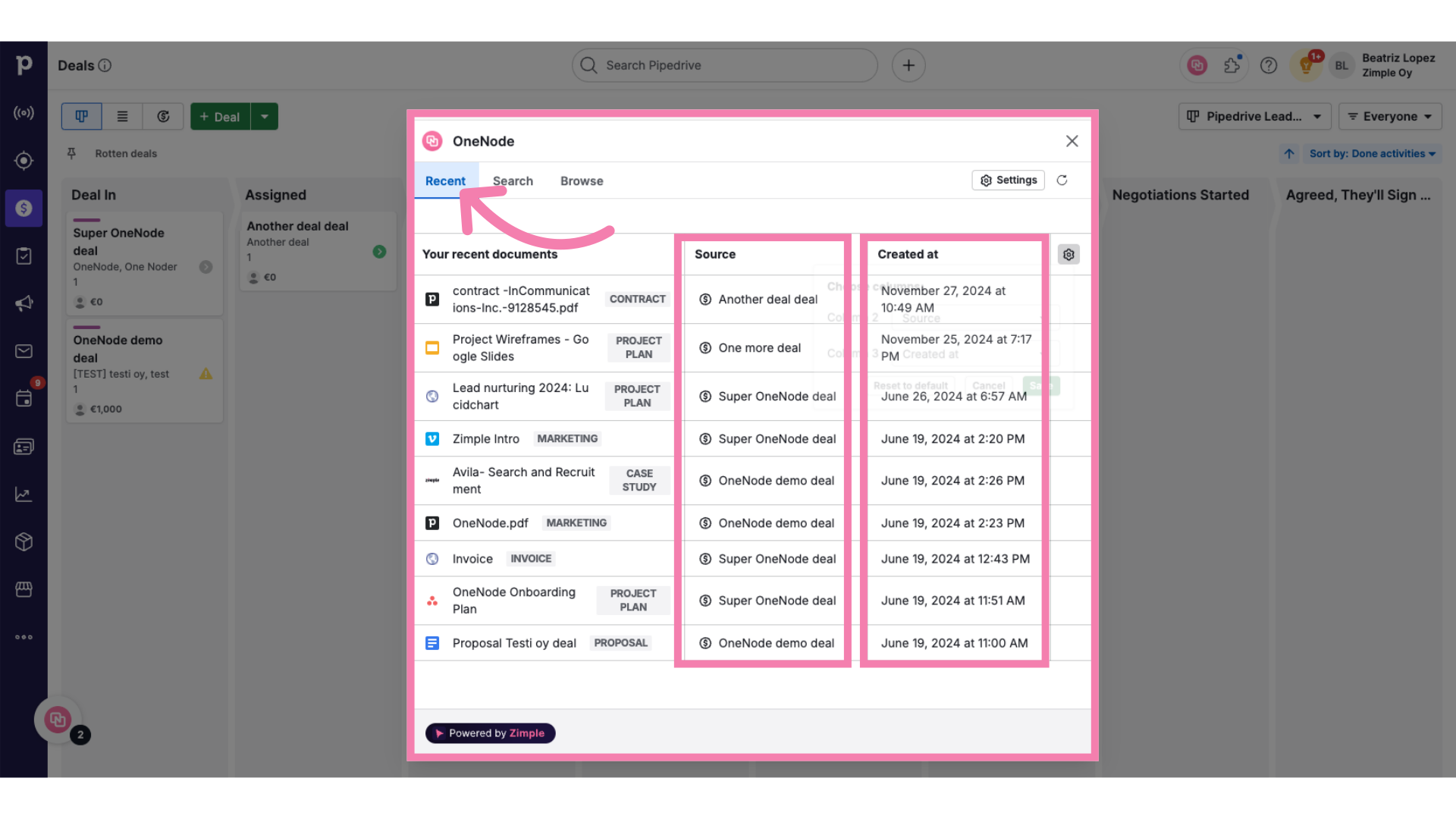This screenshot has height=819, width=1456.
Task: Open Mail envelope icon in sidebar
Action: [x=24, y=351]
